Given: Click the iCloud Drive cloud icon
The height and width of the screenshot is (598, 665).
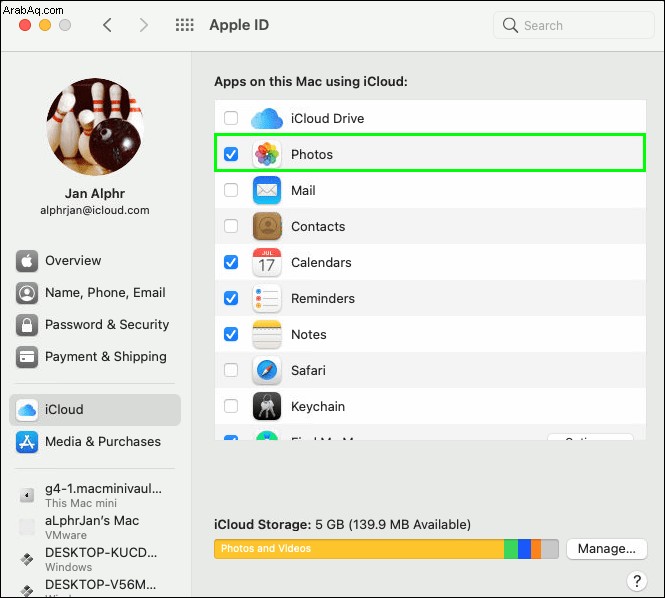Looking at the screenshot, I should click(267, 118).
